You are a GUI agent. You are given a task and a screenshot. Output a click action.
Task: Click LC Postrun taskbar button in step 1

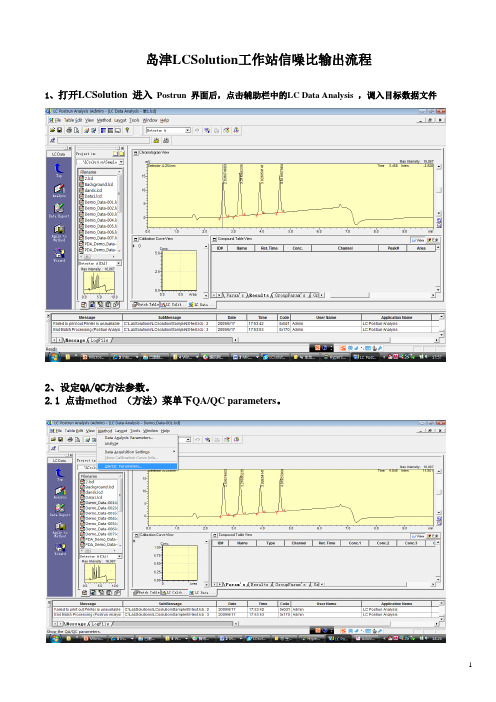363,357
